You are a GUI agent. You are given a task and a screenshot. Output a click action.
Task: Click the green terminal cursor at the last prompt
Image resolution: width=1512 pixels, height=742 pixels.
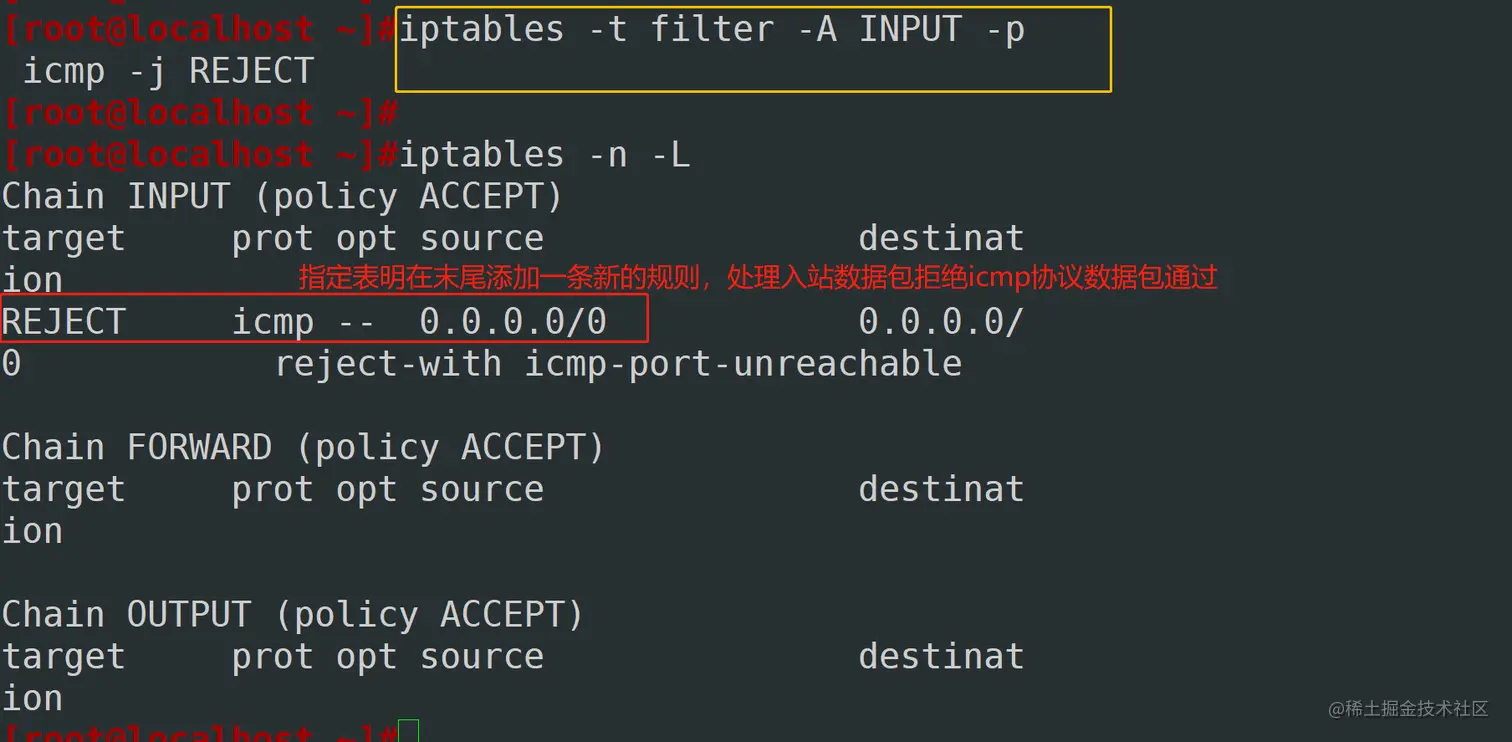click(408, 731)
